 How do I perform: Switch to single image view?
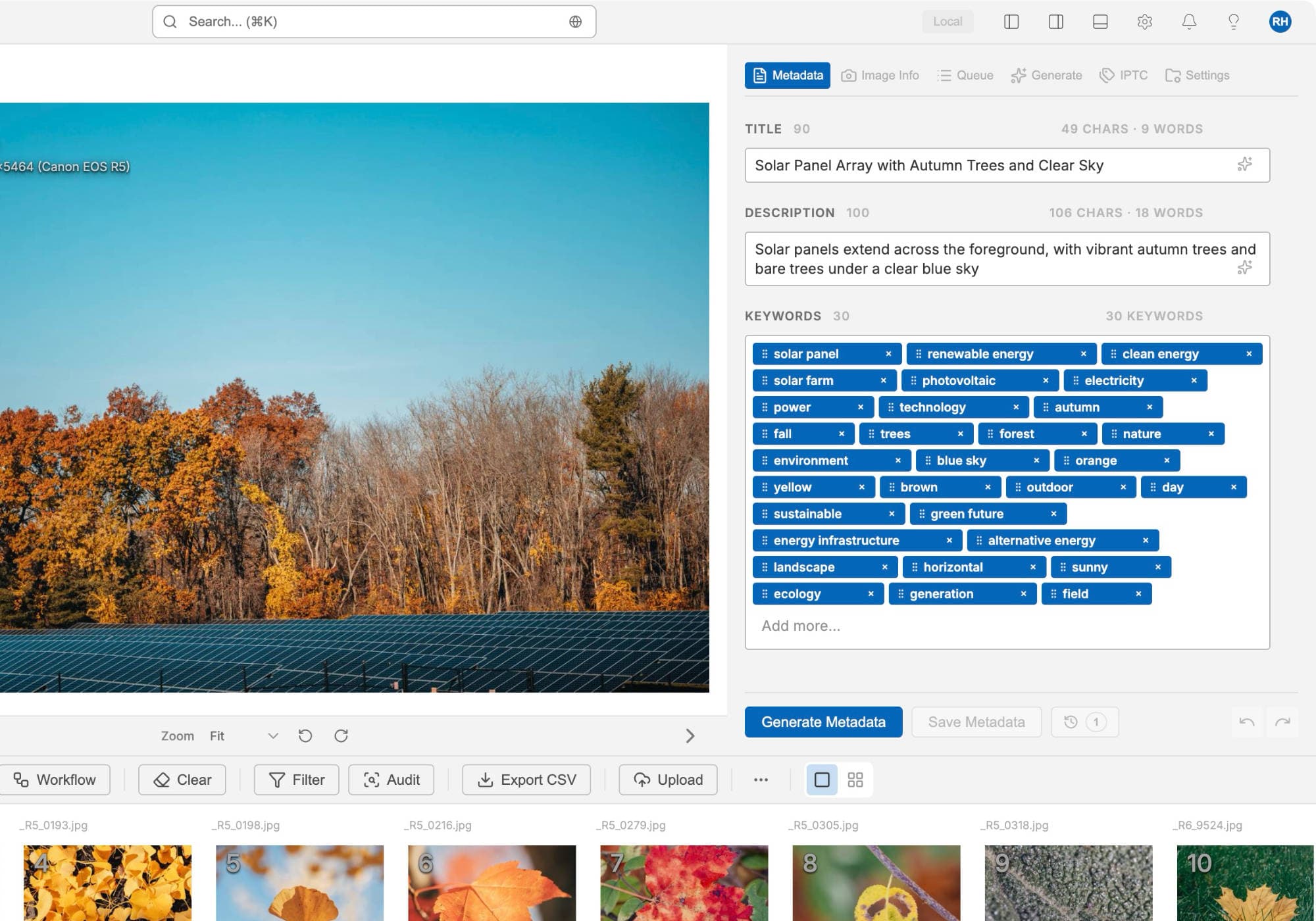[822, 780]
